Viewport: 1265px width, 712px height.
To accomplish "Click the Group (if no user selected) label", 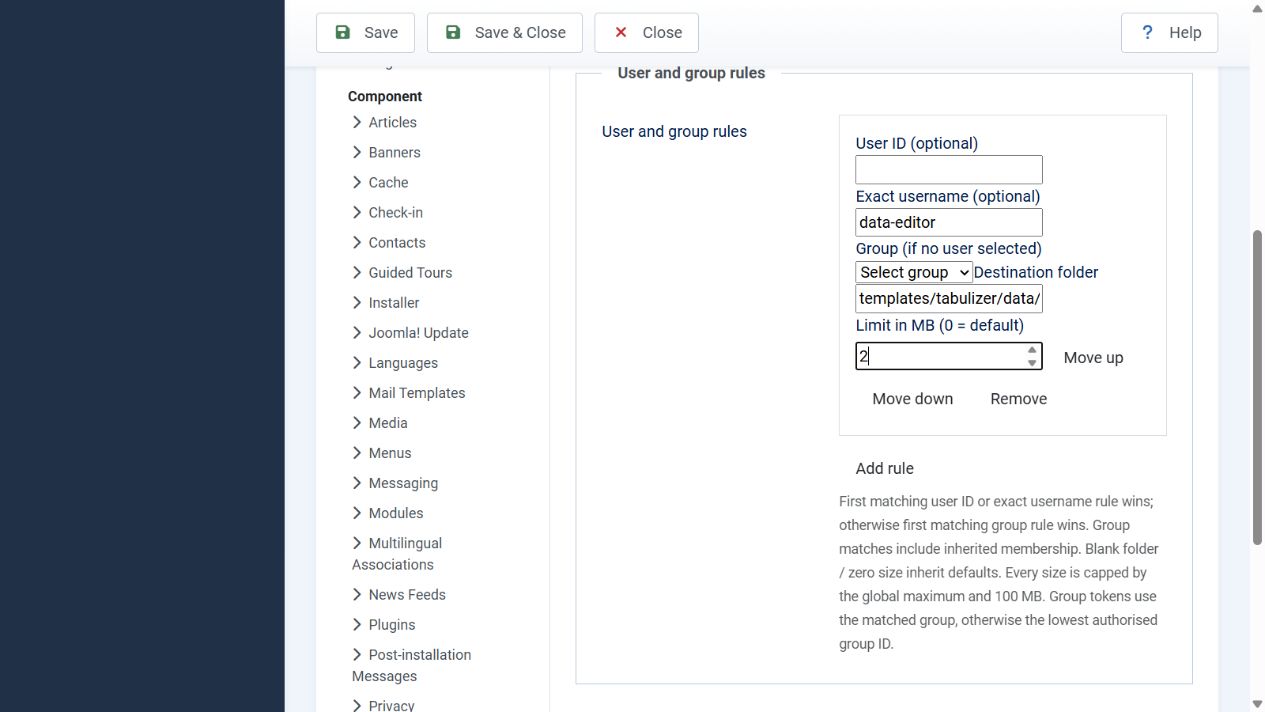I will click(x=949, y=248).
